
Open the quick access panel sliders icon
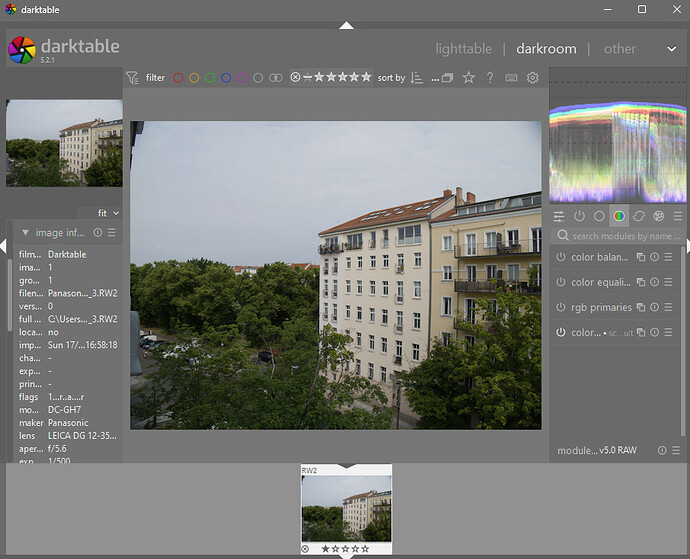tap(559, 216)
